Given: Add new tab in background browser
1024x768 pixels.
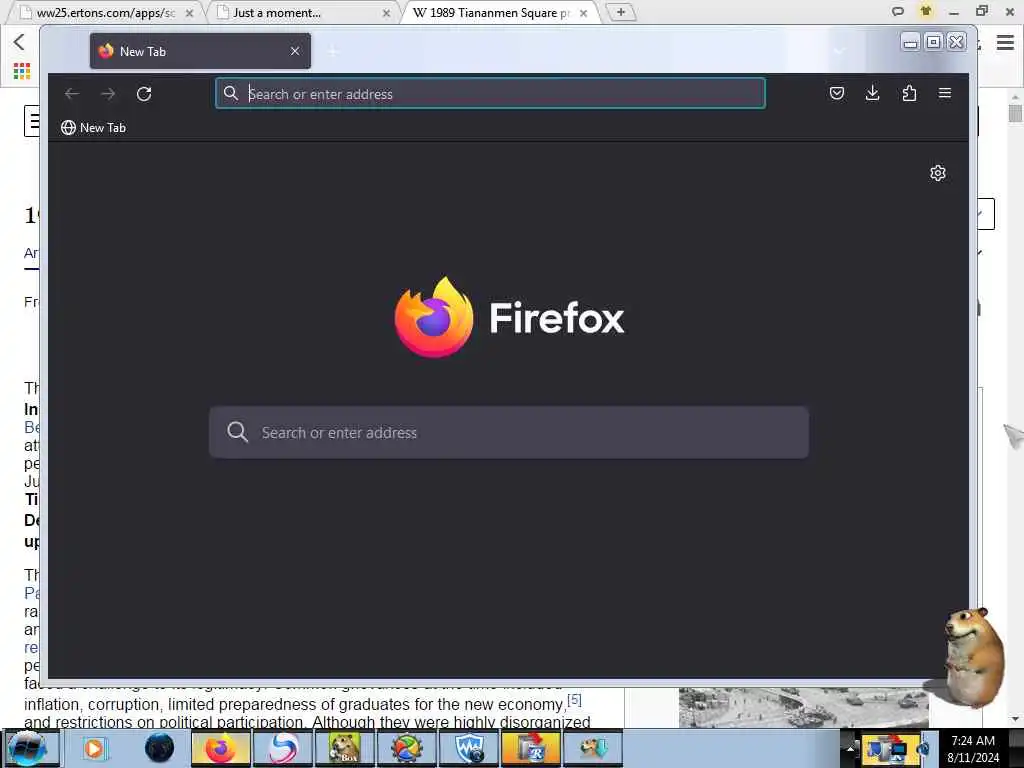Looking at the screenshot, I should click(620, 12).
